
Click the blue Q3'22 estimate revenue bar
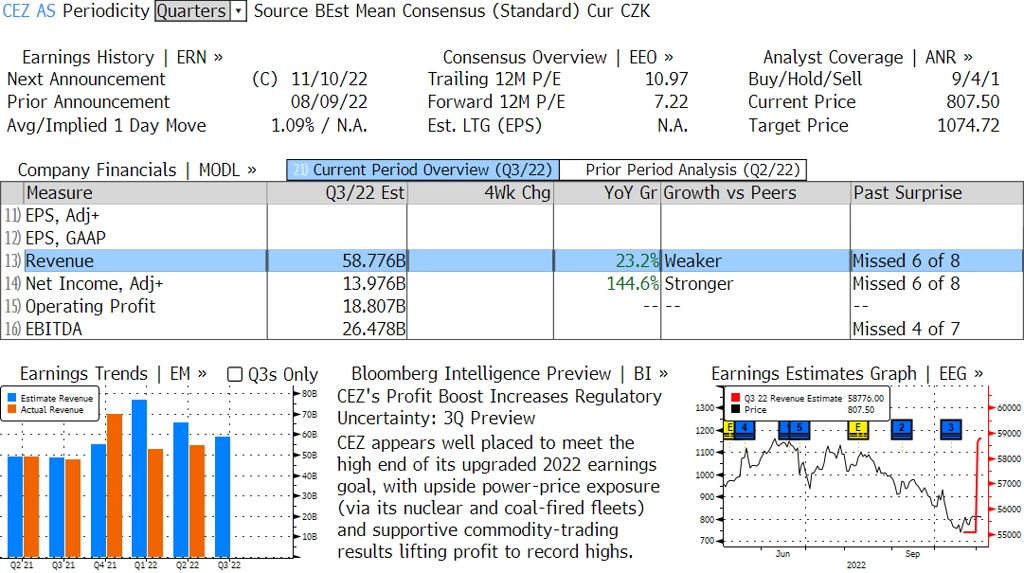[222, 497]
